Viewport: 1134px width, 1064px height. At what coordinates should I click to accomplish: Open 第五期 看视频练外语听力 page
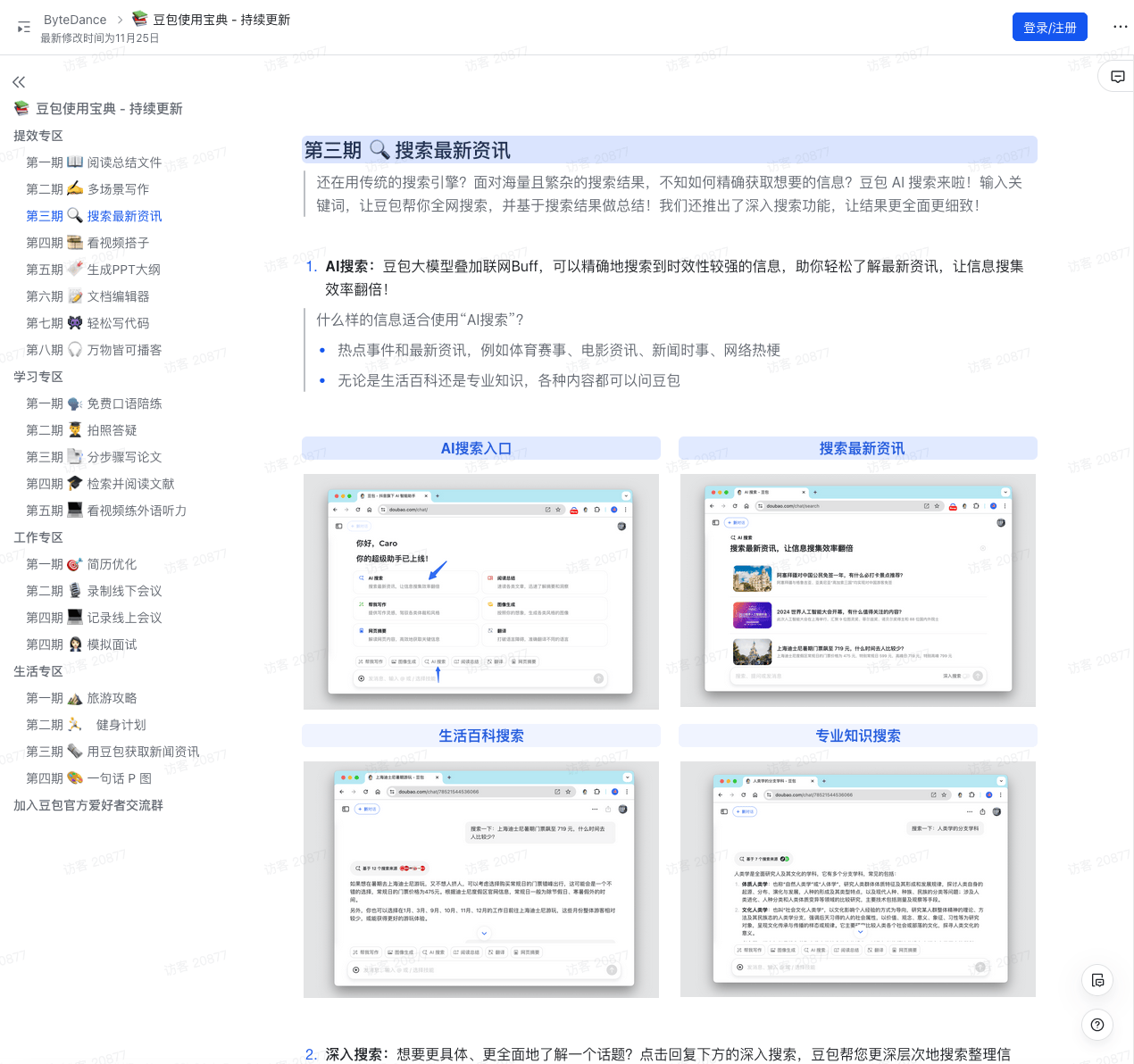click(x=106, y=511)
